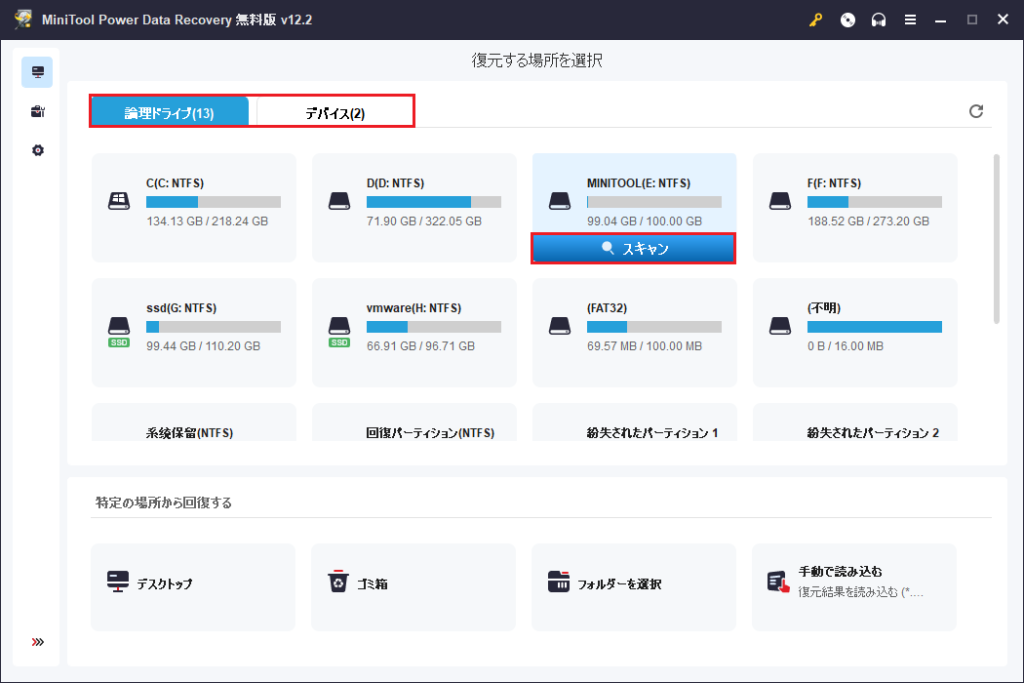This screenshot has height=683, width=1024.
Task: Select the C(C: NTFS) drive
Action: [194, 207]
